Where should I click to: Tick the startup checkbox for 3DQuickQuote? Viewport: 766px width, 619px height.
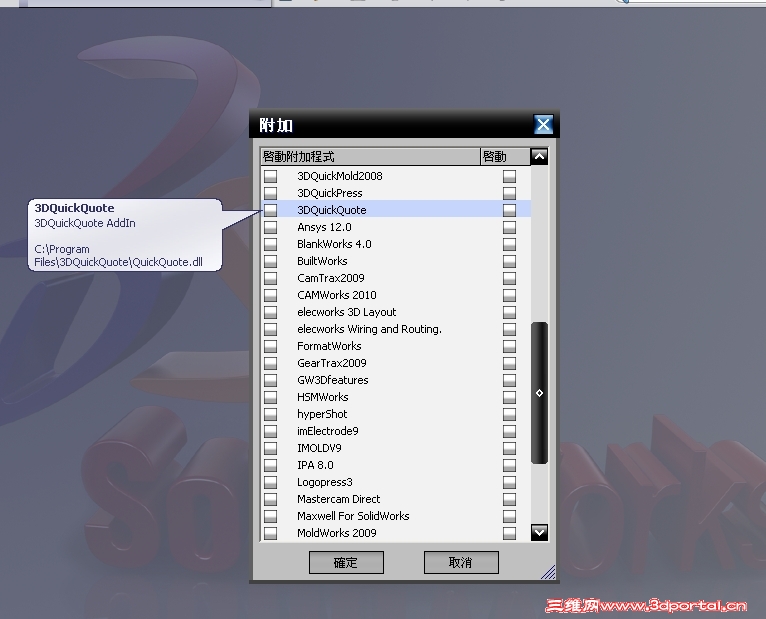click(509, 210)
